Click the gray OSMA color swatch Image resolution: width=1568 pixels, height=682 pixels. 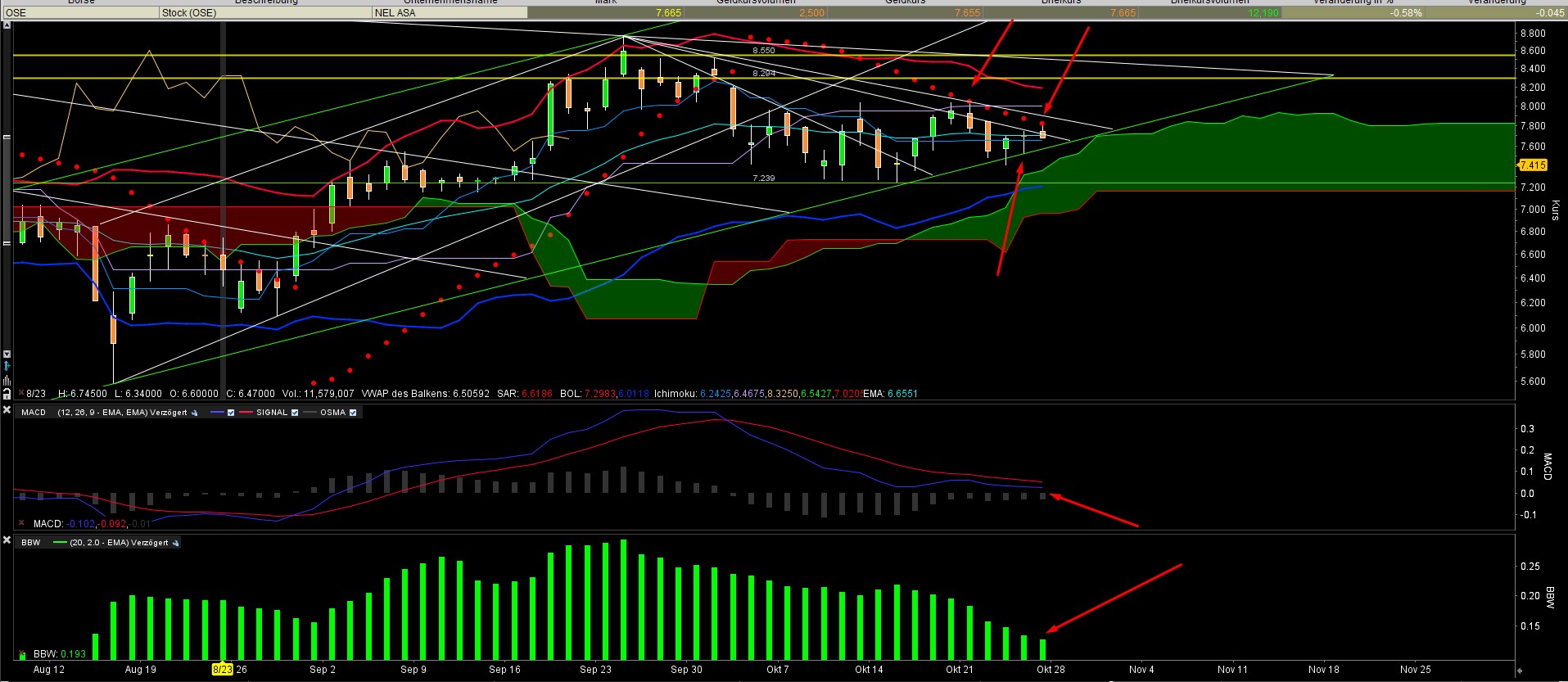tap(310, 413)
